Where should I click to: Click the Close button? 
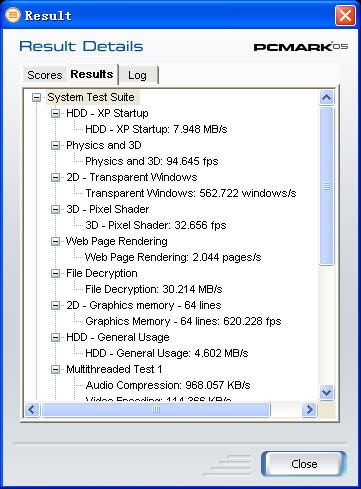pos(304,464)
